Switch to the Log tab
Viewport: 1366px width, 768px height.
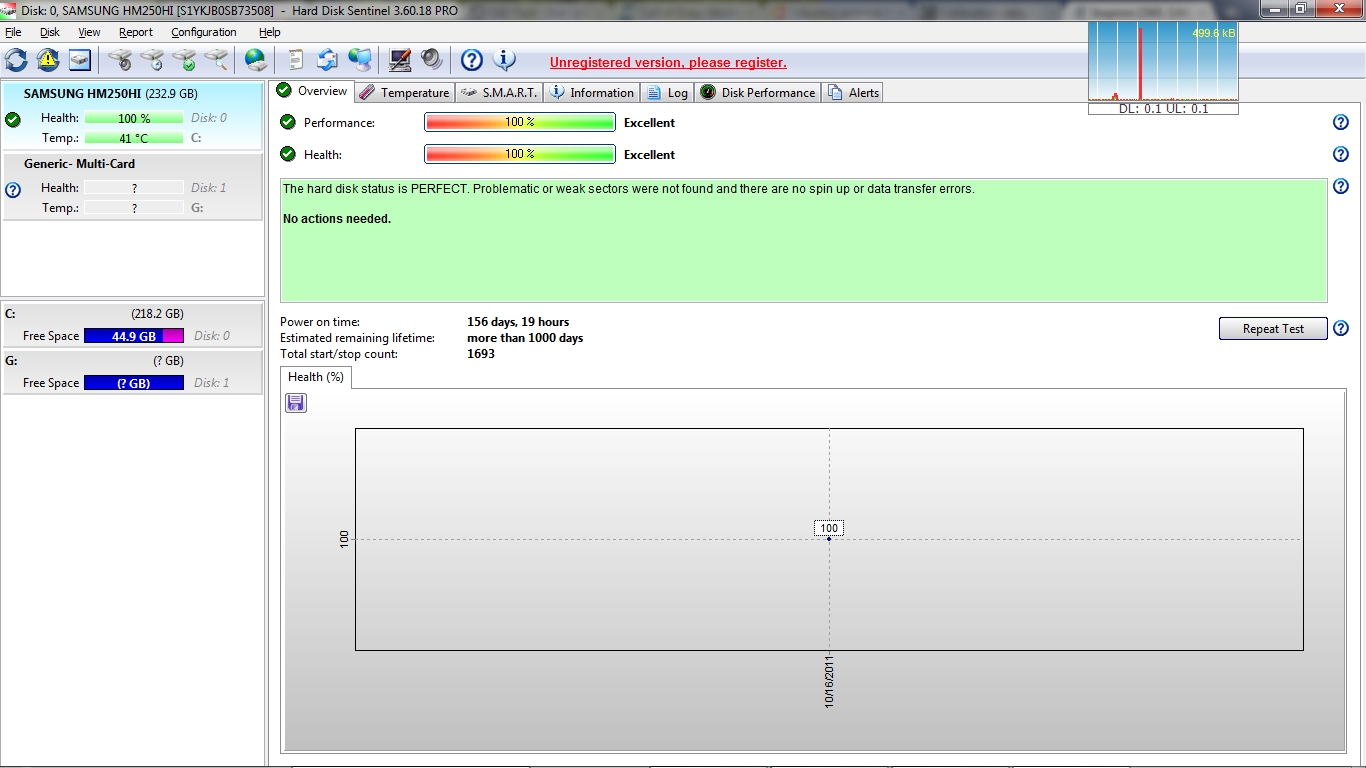pyautogui.click(x=667, y=93)
